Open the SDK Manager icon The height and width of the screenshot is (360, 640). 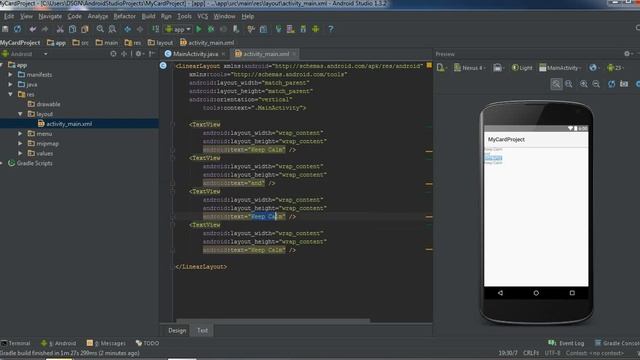coord(303,29)
